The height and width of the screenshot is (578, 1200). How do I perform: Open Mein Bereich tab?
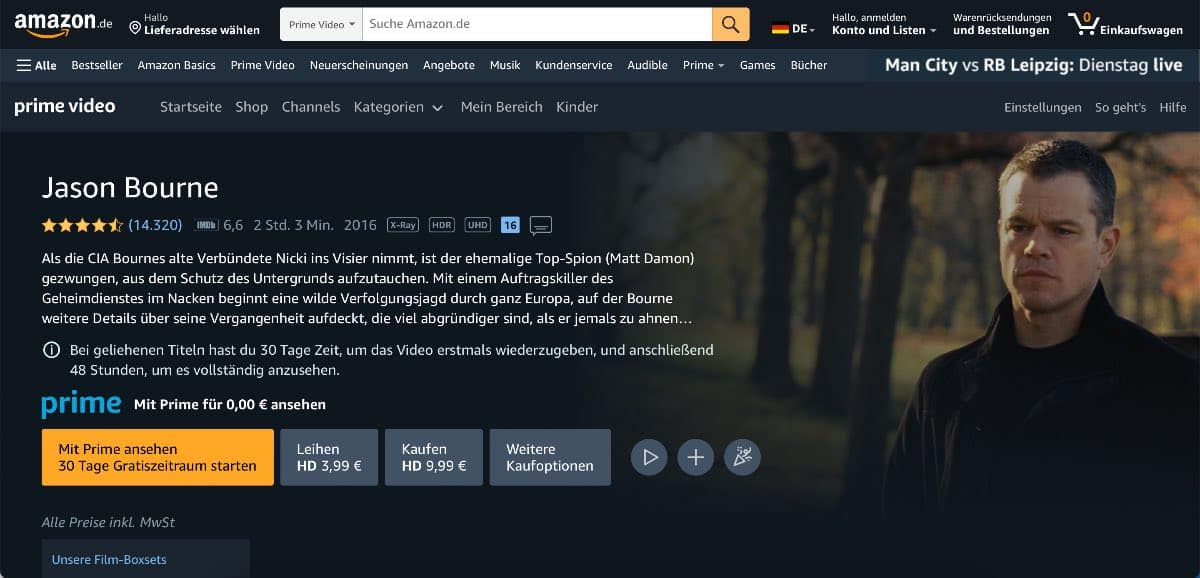(x=502, y=107)
